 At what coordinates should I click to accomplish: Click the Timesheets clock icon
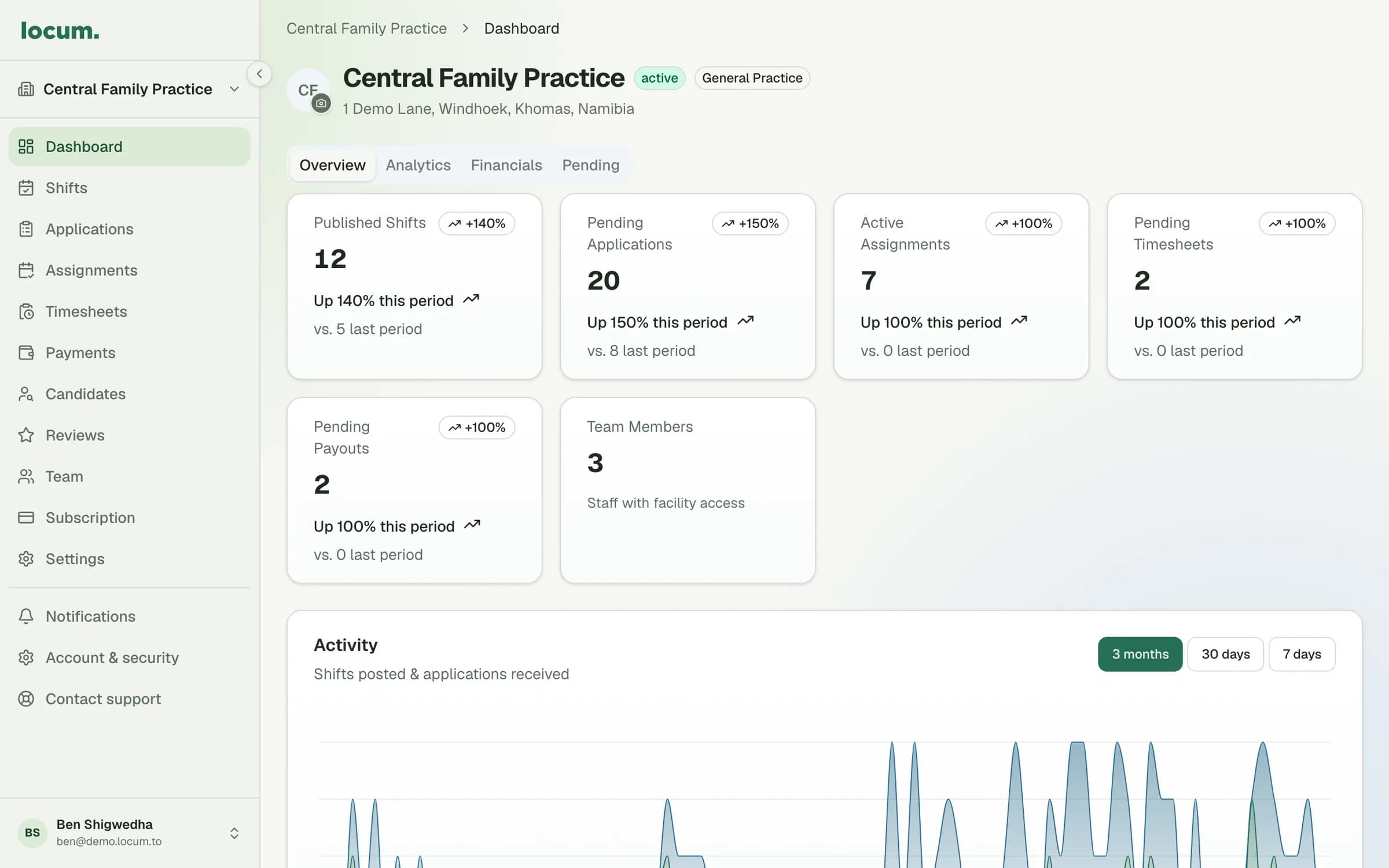click(x=26, y=311)
